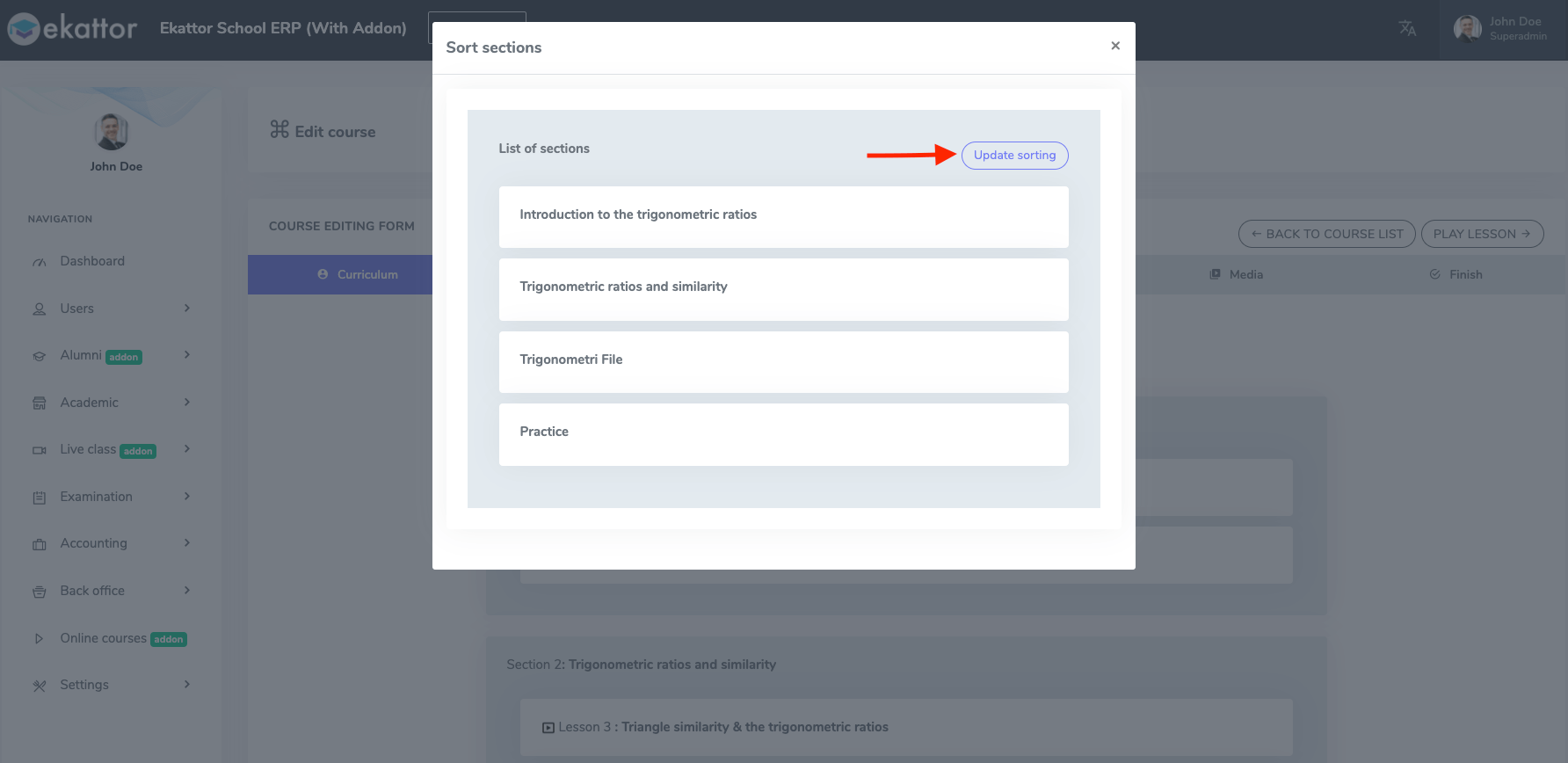
Task: Click the Users person icon in sidebar
Action: click(x=40, y=309)
